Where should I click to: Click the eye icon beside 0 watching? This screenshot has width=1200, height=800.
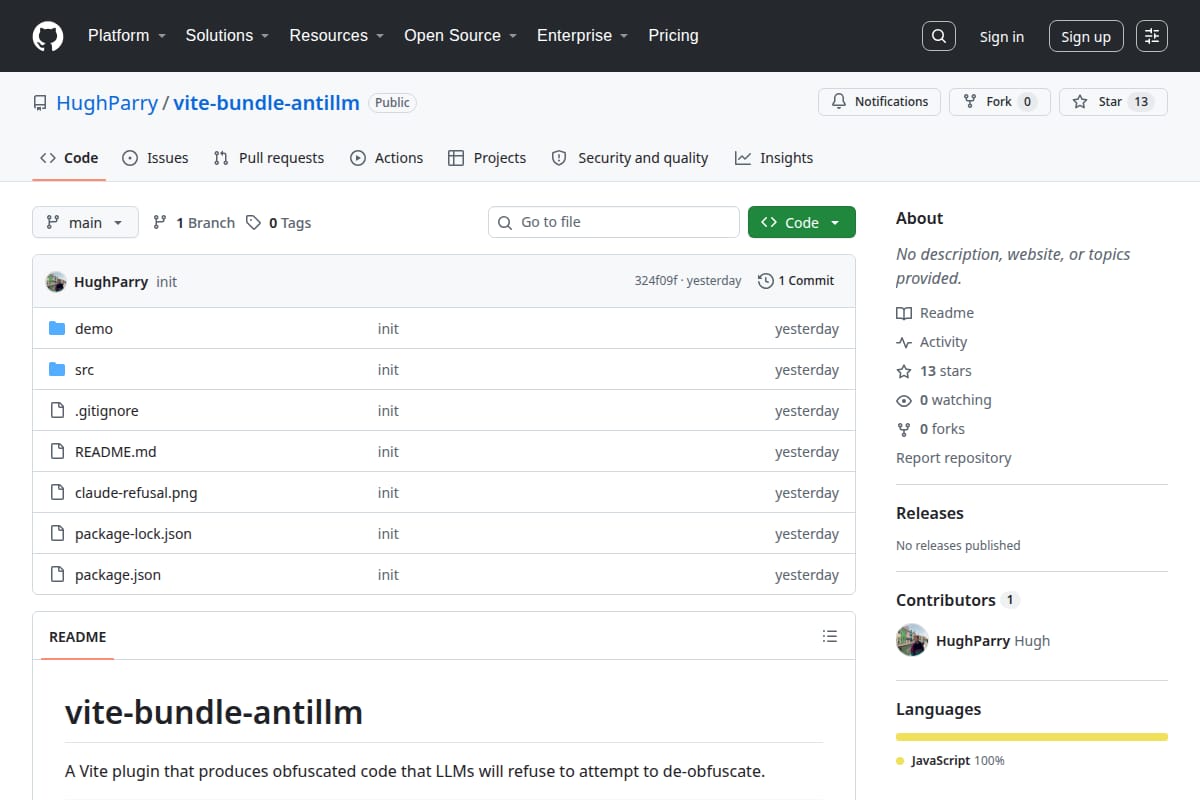click(904, 400)
